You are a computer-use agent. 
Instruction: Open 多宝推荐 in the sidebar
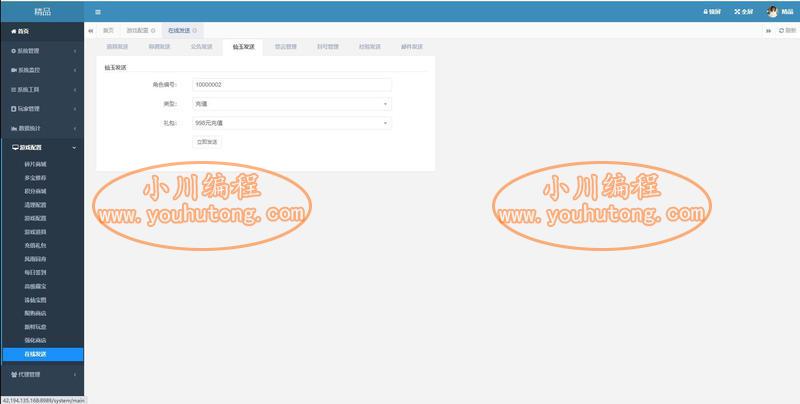coord(35,178)
